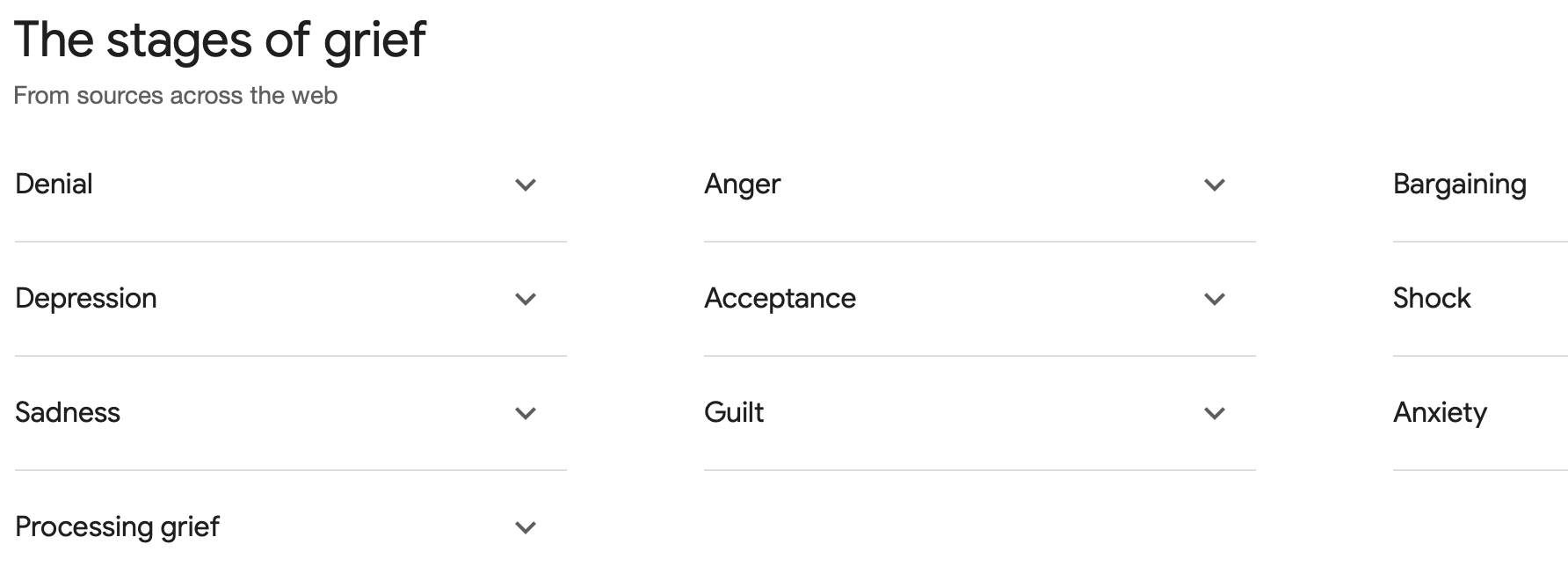This screenshot has width=1568, height=566.
Task: Select the Shock stage label
Action: (1431, 298)
